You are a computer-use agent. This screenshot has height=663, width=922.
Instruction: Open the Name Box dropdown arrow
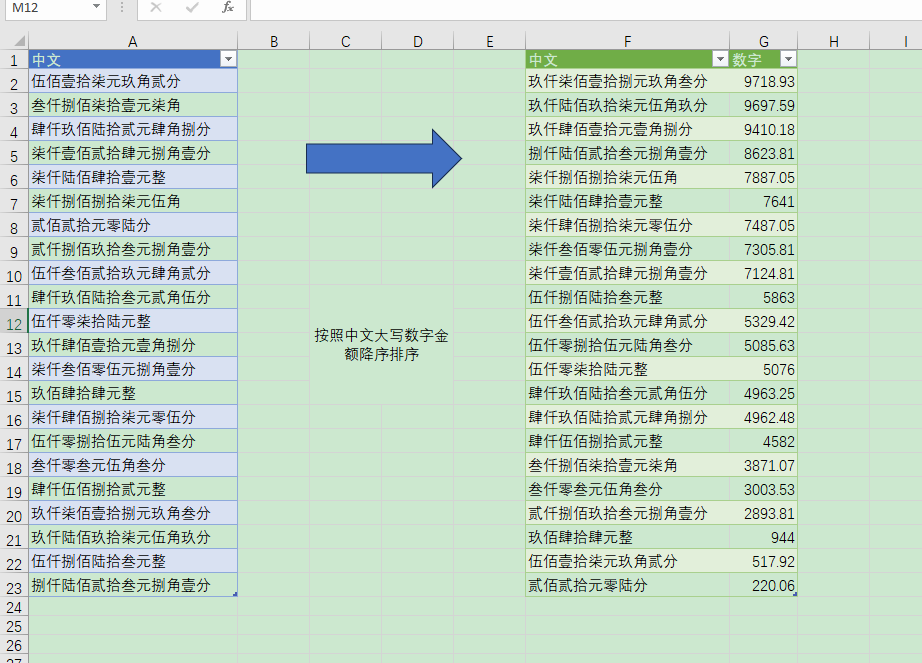96,7
